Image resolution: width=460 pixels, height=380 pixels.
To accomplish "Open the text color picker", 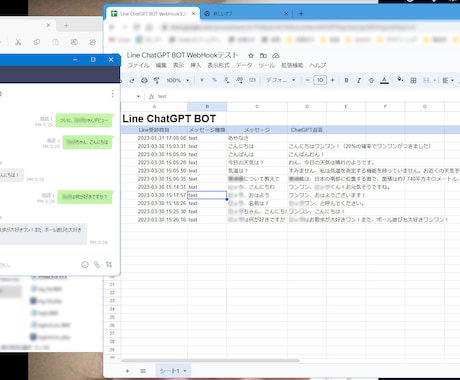I will [384, 80].
